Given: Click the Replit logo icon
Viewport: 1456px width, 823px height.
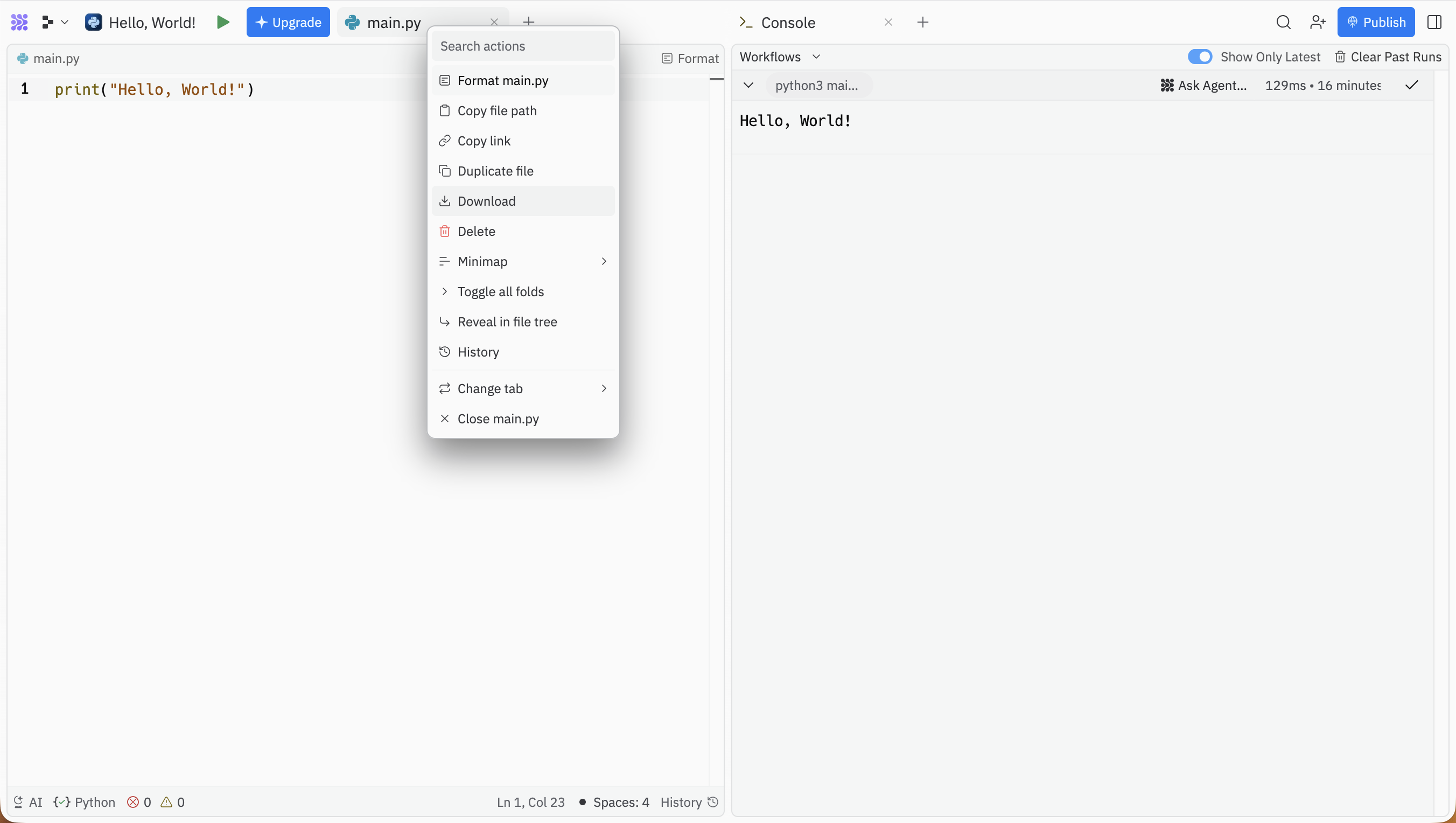Looking at the screenshot, I should click(19, 22).
